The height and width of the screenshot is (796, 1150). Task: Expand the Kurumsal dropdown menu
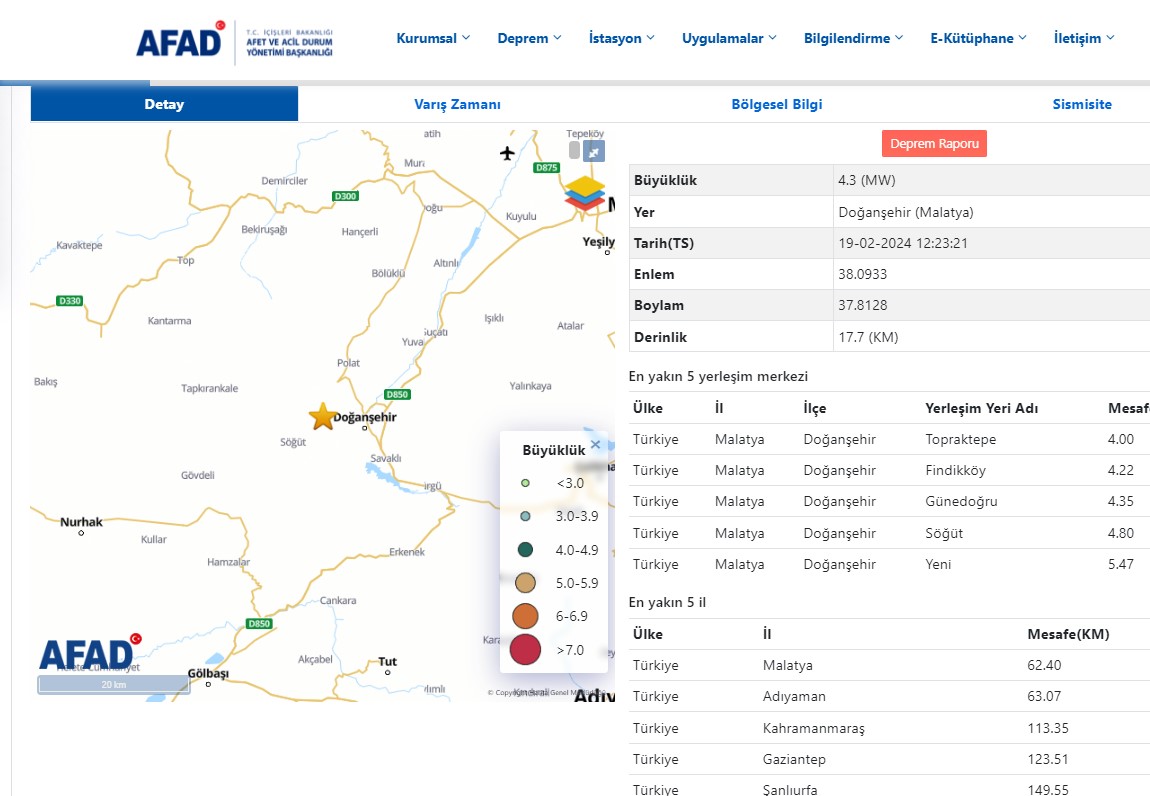coord(433,39)
